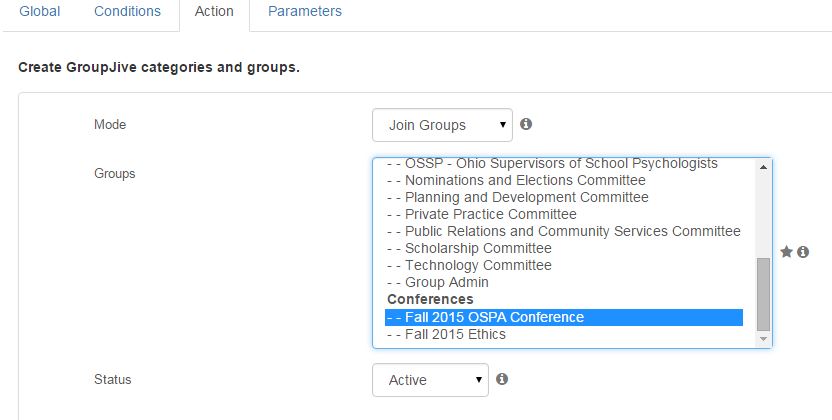Select Fall 2015 Ethics in Groups list
Viewport: 832px width, 420px height.
click(x=564, y=335)
